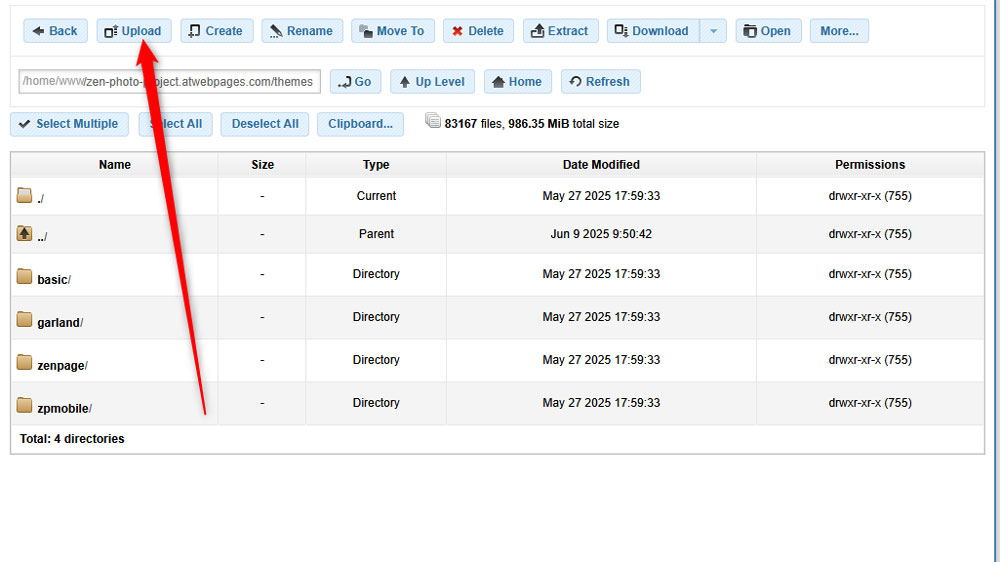Click the current directory folder icon

tap(25, 195)
